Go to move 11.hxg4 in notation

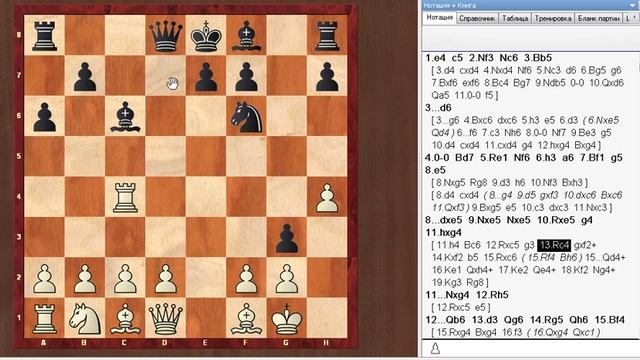click(x=443, y=233)
